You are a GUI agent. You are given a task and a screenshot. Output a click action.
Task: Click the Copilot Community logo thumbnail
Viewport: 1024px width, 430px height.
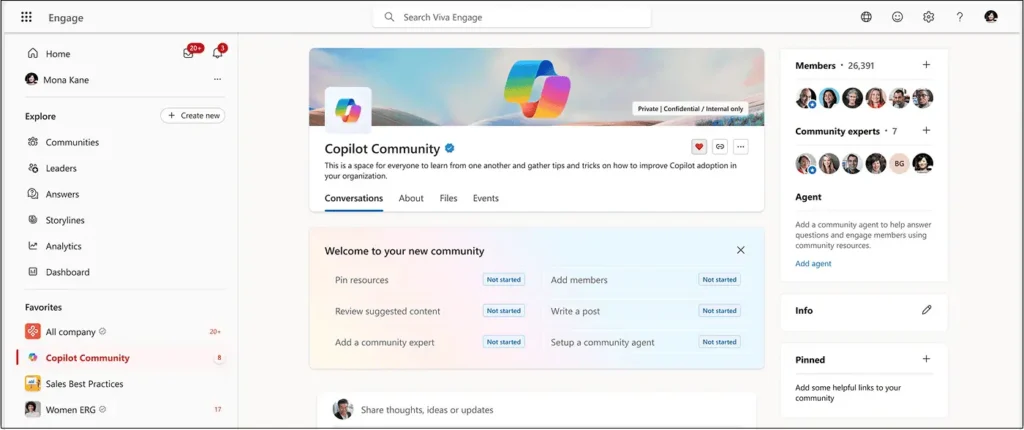point(348,110)
